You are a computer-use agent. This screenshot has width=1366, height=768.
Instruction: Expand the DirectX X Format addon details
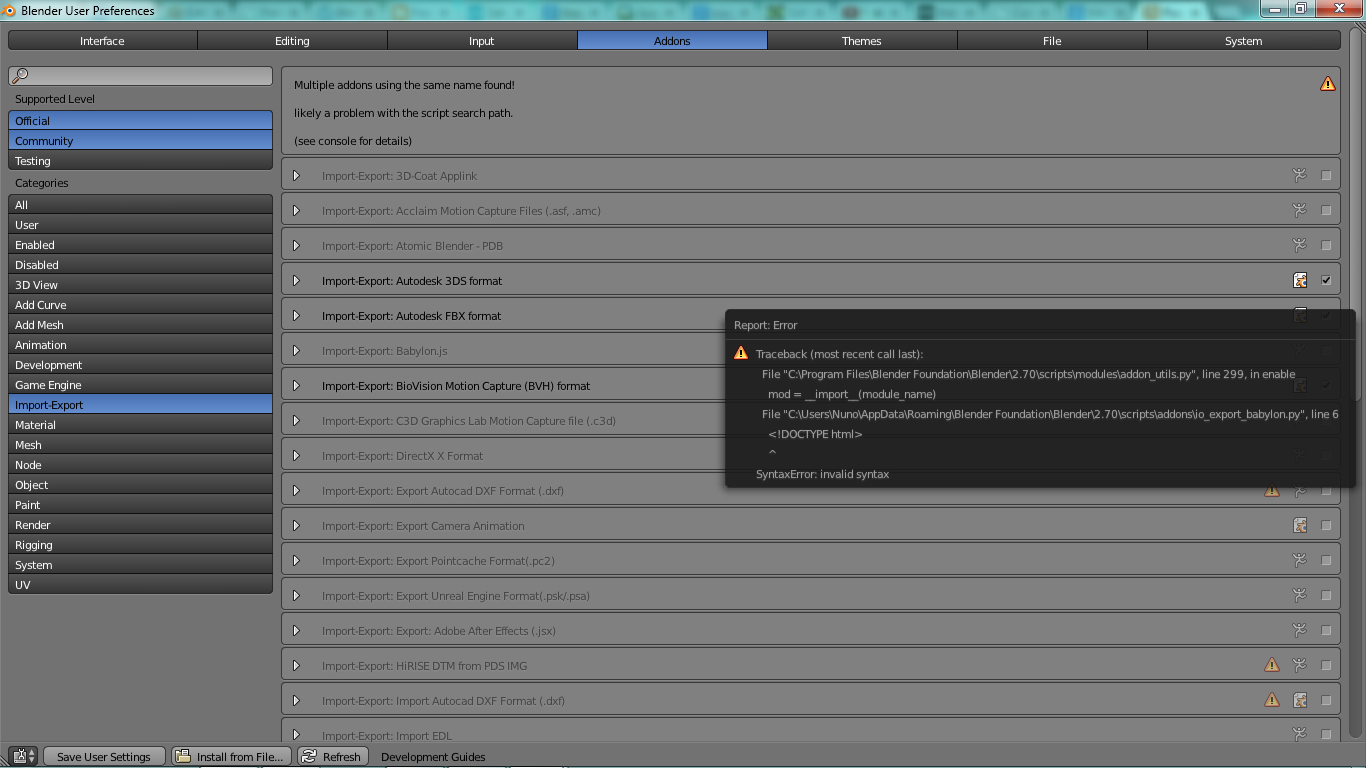(x=296, y=456)
